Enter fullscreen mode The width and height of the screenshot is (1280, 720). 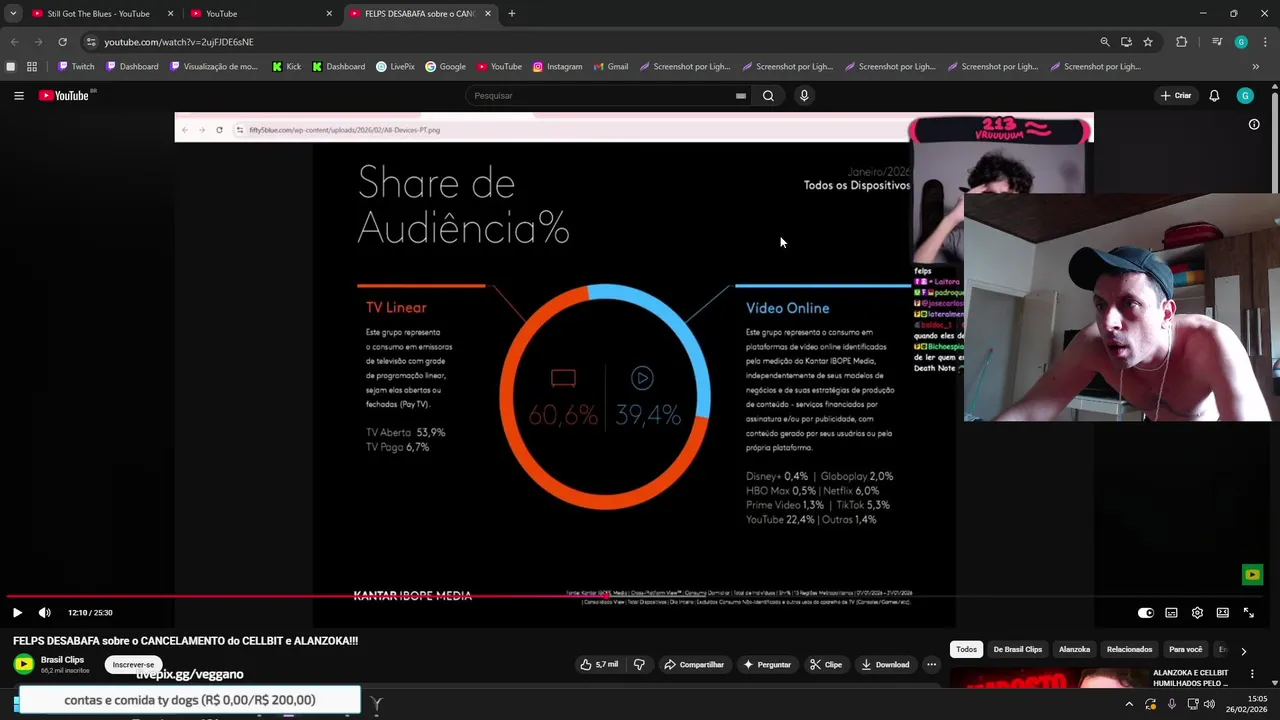(1248, 613)
